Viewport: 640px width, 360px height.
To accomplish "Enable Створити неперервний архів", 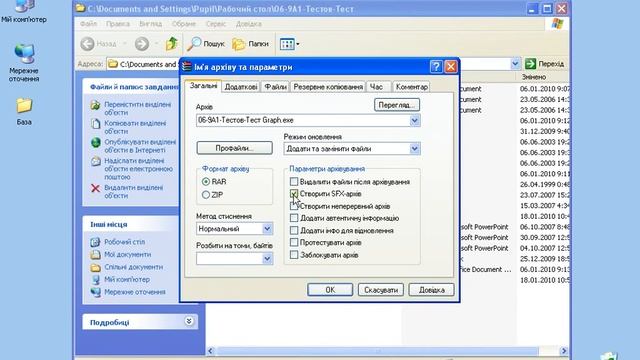I will (x=294, y=206).
